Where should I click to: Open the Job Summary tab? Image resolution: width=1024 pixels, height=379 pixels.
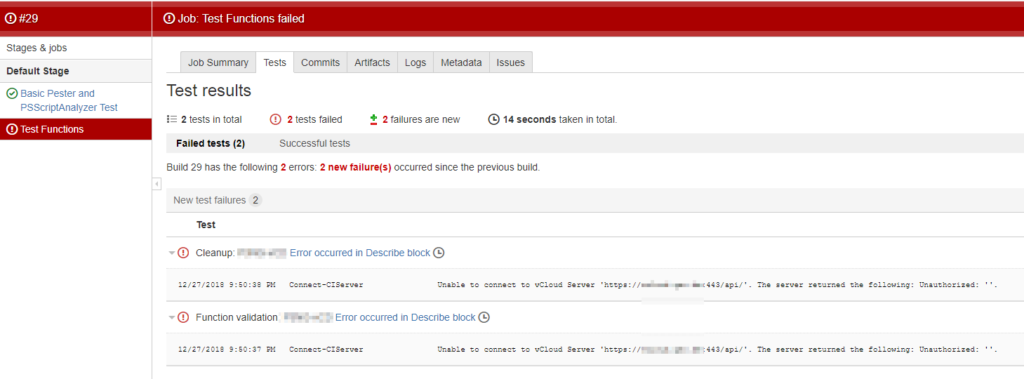point(218,63)
